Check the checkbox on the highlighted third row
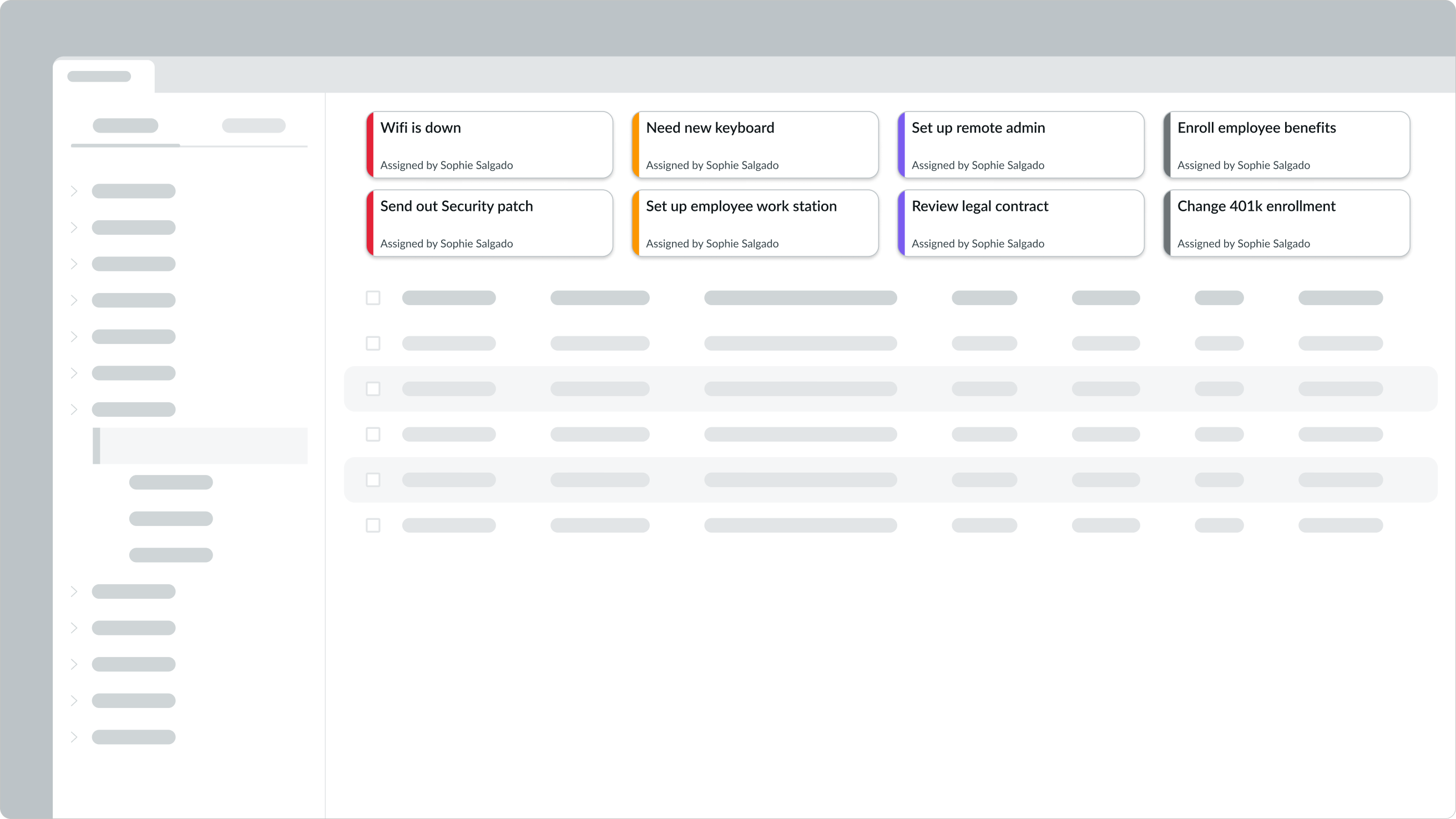 click(x=373, y=389)
